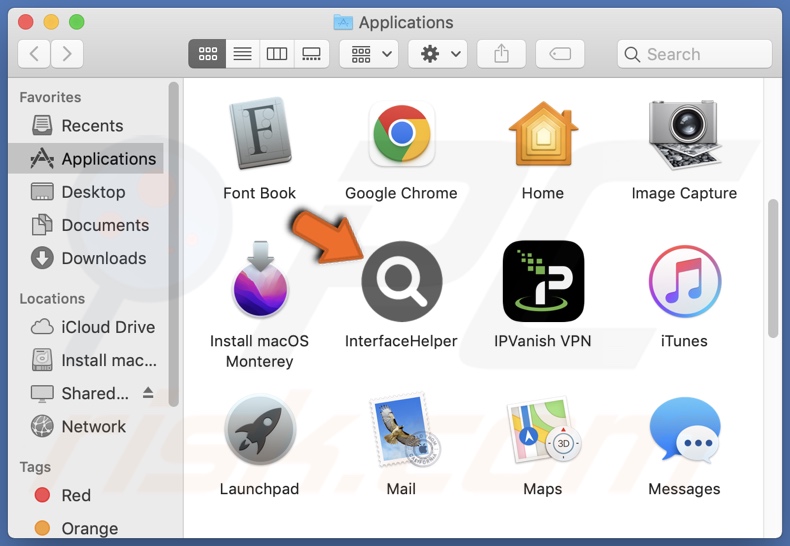790x546 pixels.
Task: Open Downloads in the sidebar
Action: [x=86, y=258]
